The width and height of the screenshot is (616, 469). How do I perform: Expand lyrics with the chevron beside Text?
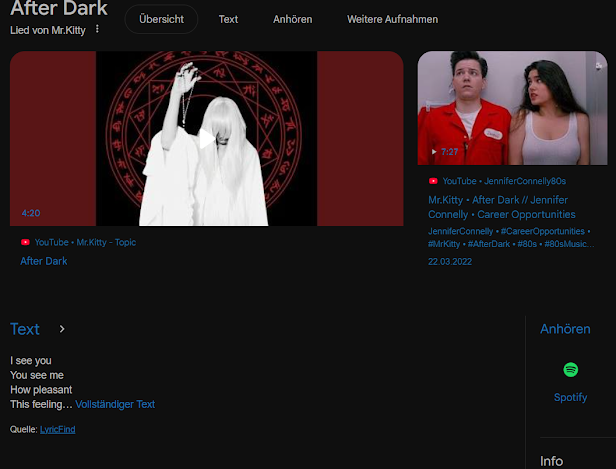(x=62, y=329)
